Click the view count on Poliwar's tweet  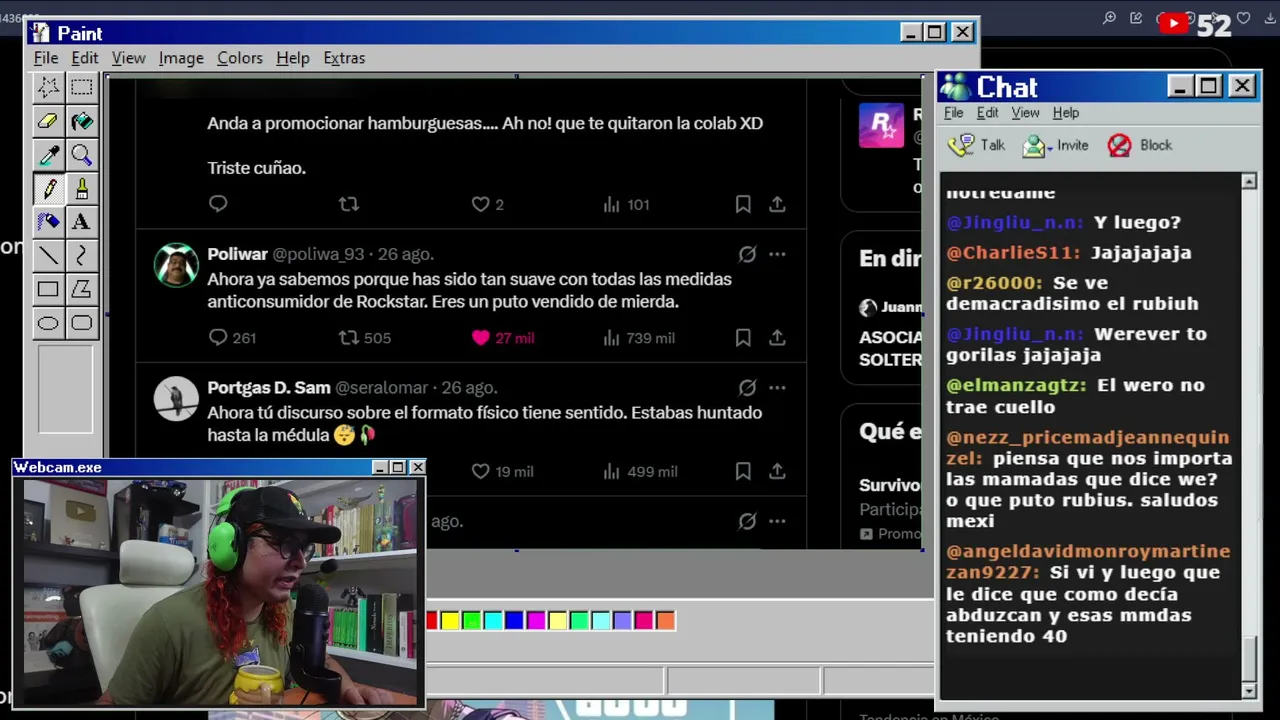[639, 338]
